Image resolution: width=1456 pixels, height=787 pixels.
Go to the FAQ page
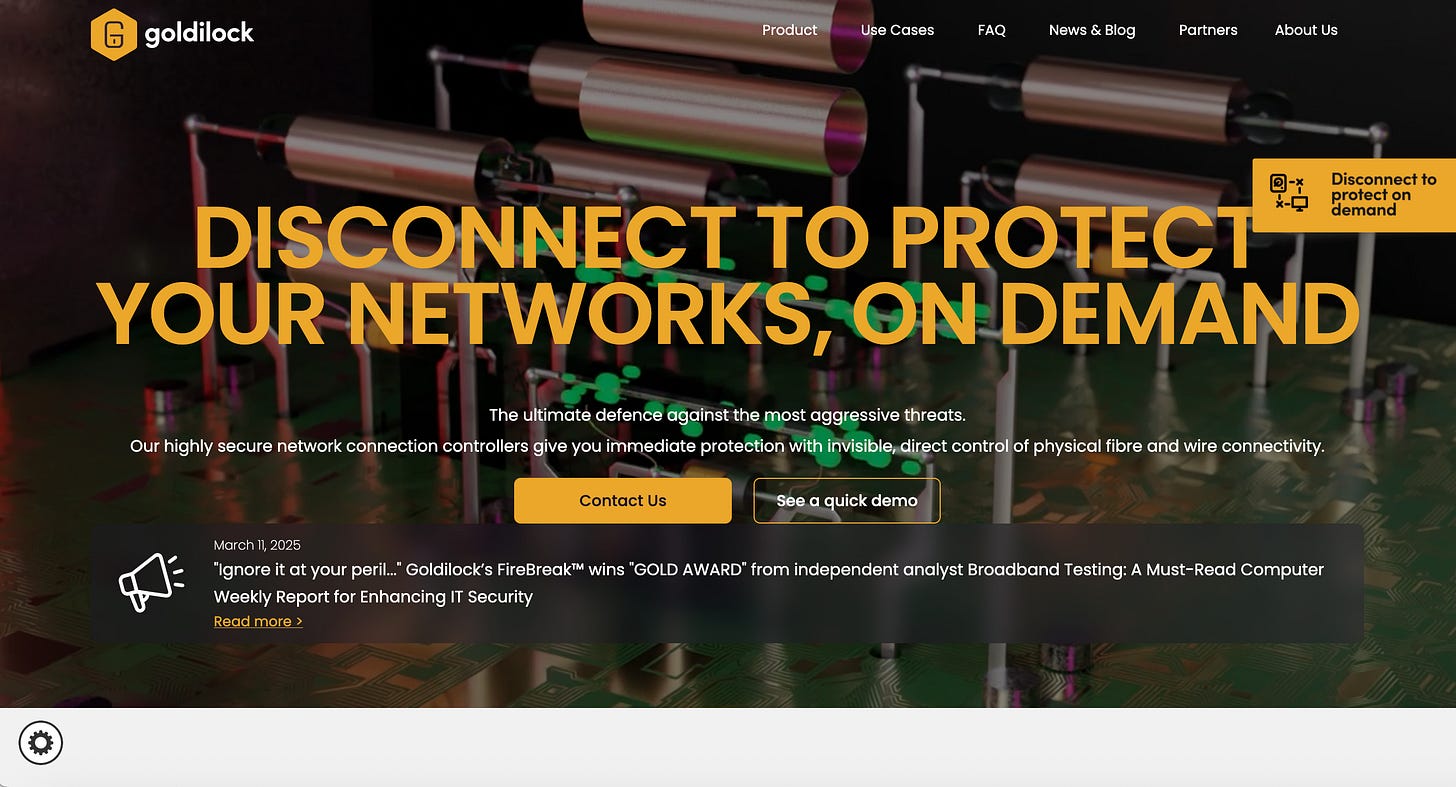point(991,30)
